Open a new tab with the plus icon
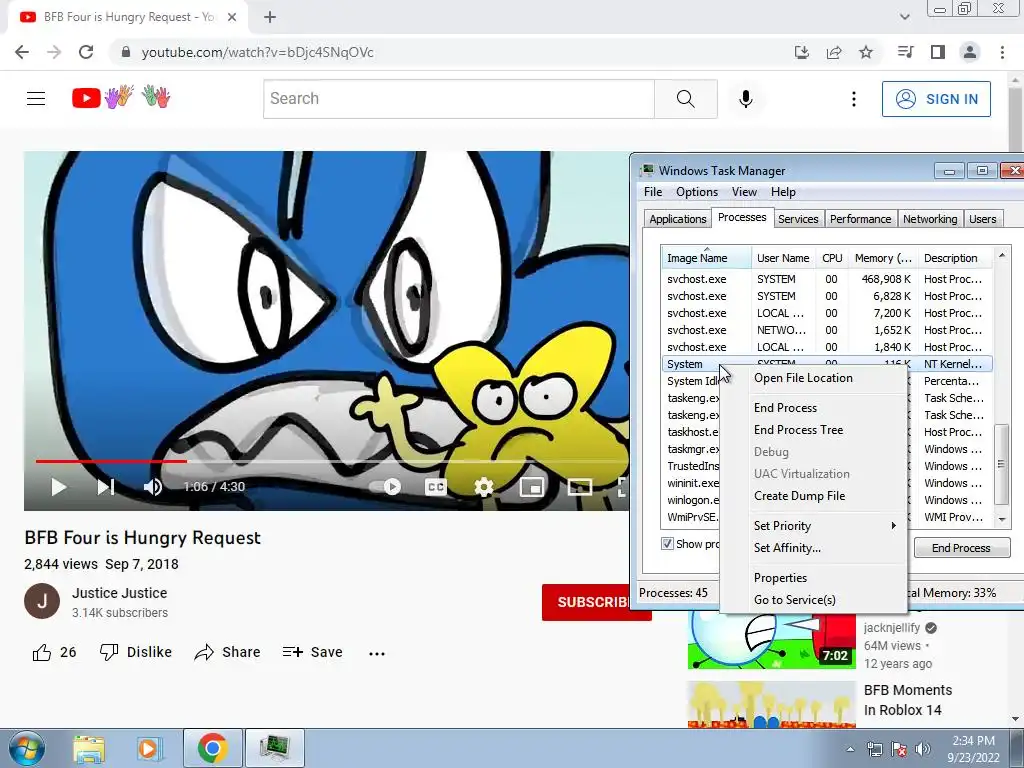This screenshot has height=768, width=1024. [270, 17]
